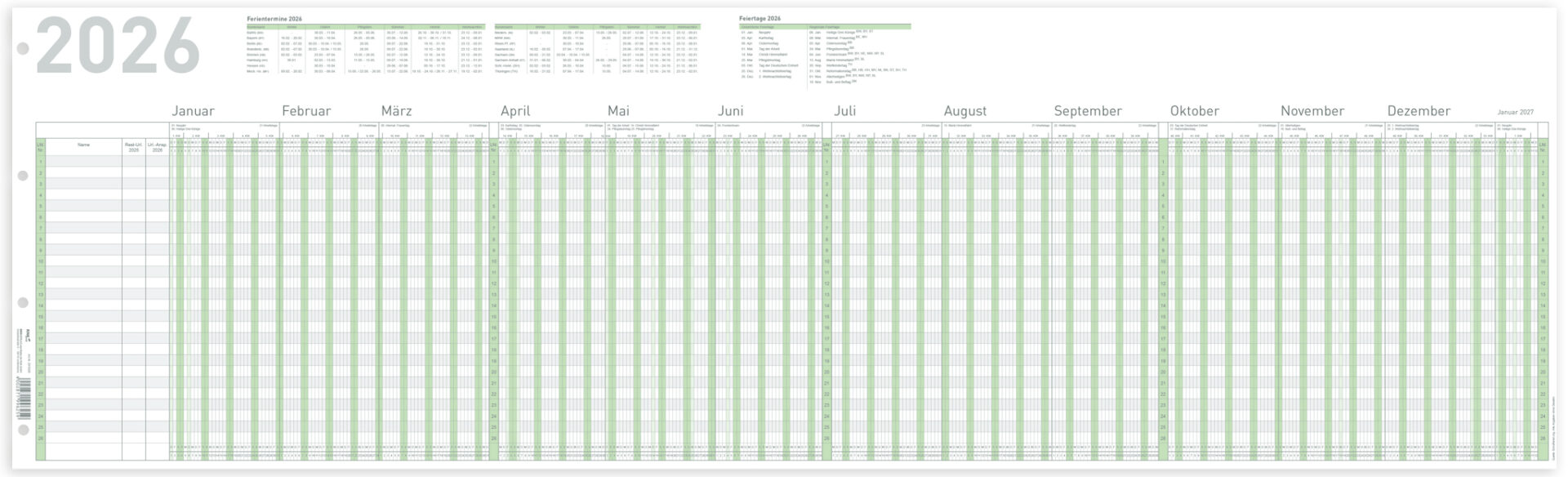1568x477 pixels.
Task: Select the Januar month header
Action: [x=193, y=111]
